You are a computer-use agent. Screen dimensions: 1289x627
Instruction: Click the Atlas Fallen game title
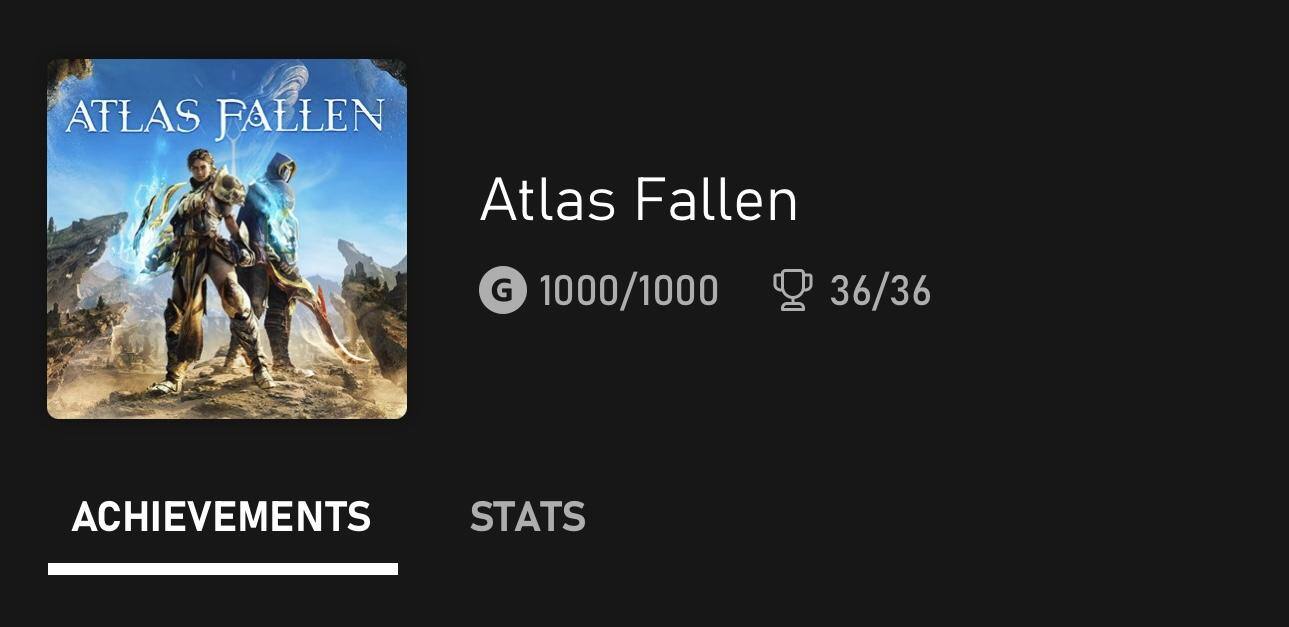point(638,200)
